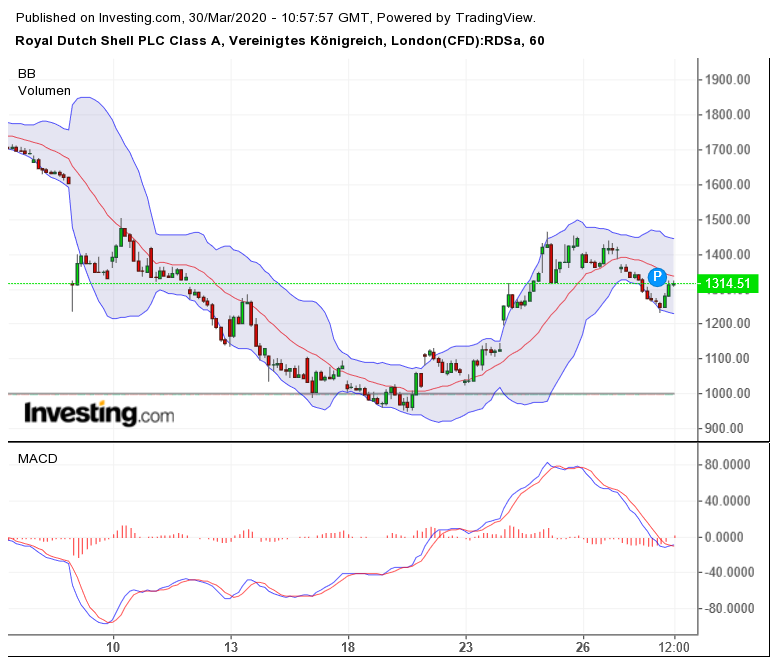Click date label 10 on time axis
This screenshot has width=777, height=662.
click(113, 647)
